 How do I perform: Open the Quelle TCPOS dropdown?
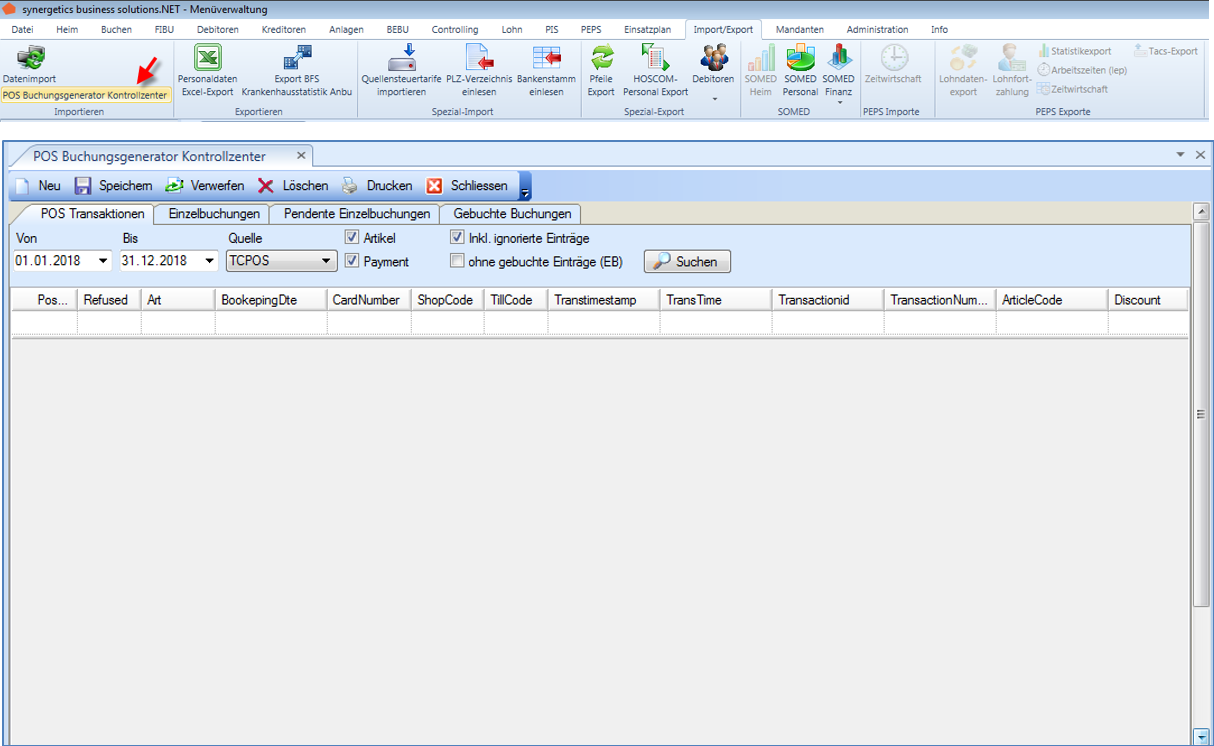tap(326, 261)
